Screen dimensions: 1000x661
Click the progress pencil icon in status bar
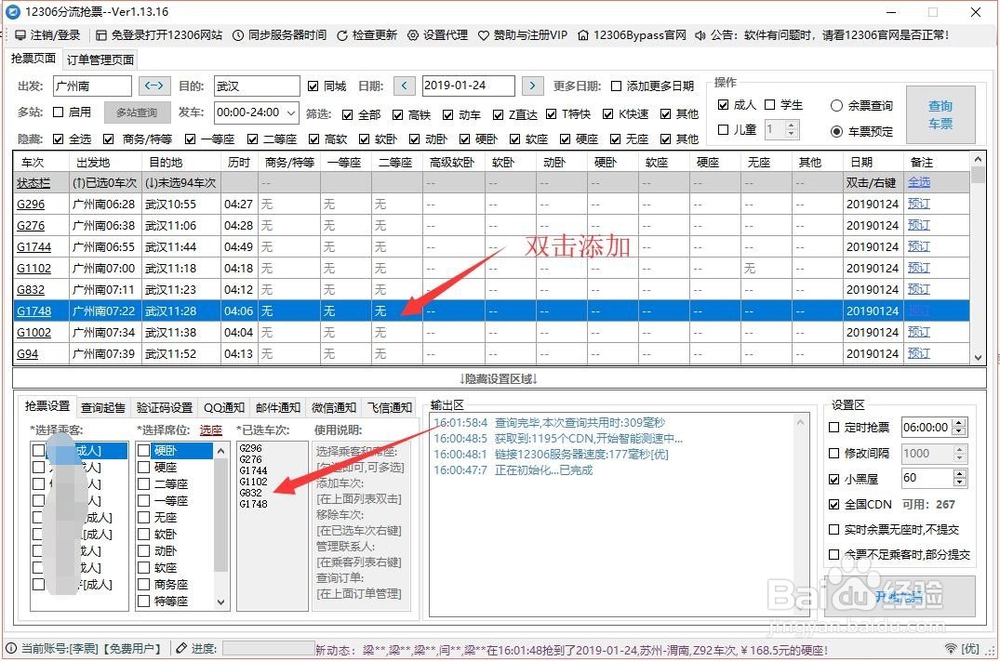(182, 648)
